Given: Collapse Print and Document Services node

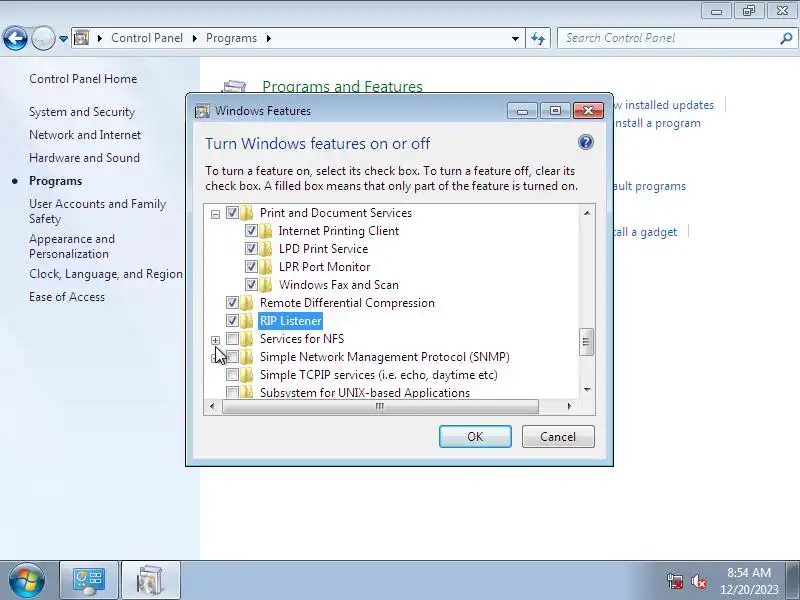Looking at the screenshot, I should pos(215,214).
